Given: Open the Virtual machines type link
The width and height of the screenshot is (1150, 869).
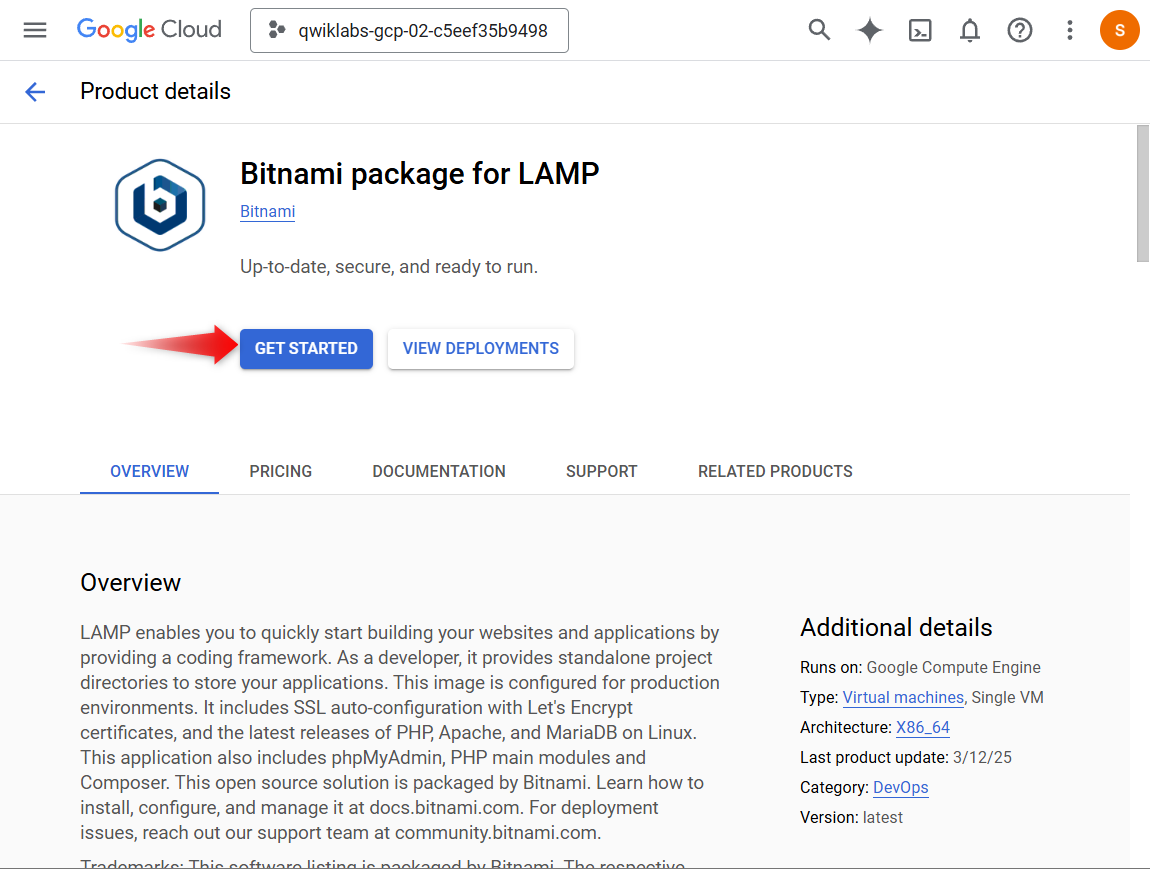Looking at the screenshot, I should coord(903,697).
